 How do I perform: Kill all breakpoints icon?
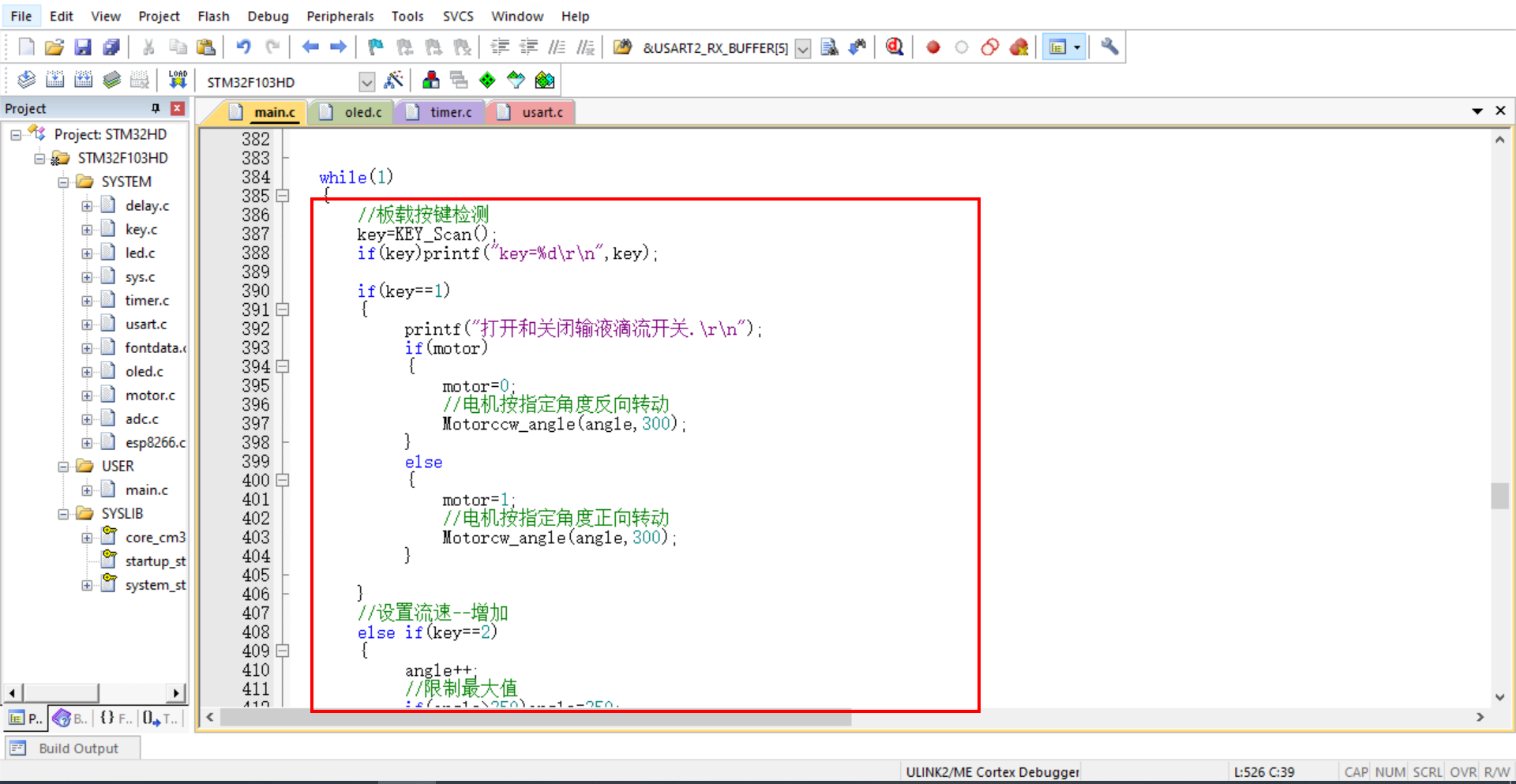[x=1019, y=47]
